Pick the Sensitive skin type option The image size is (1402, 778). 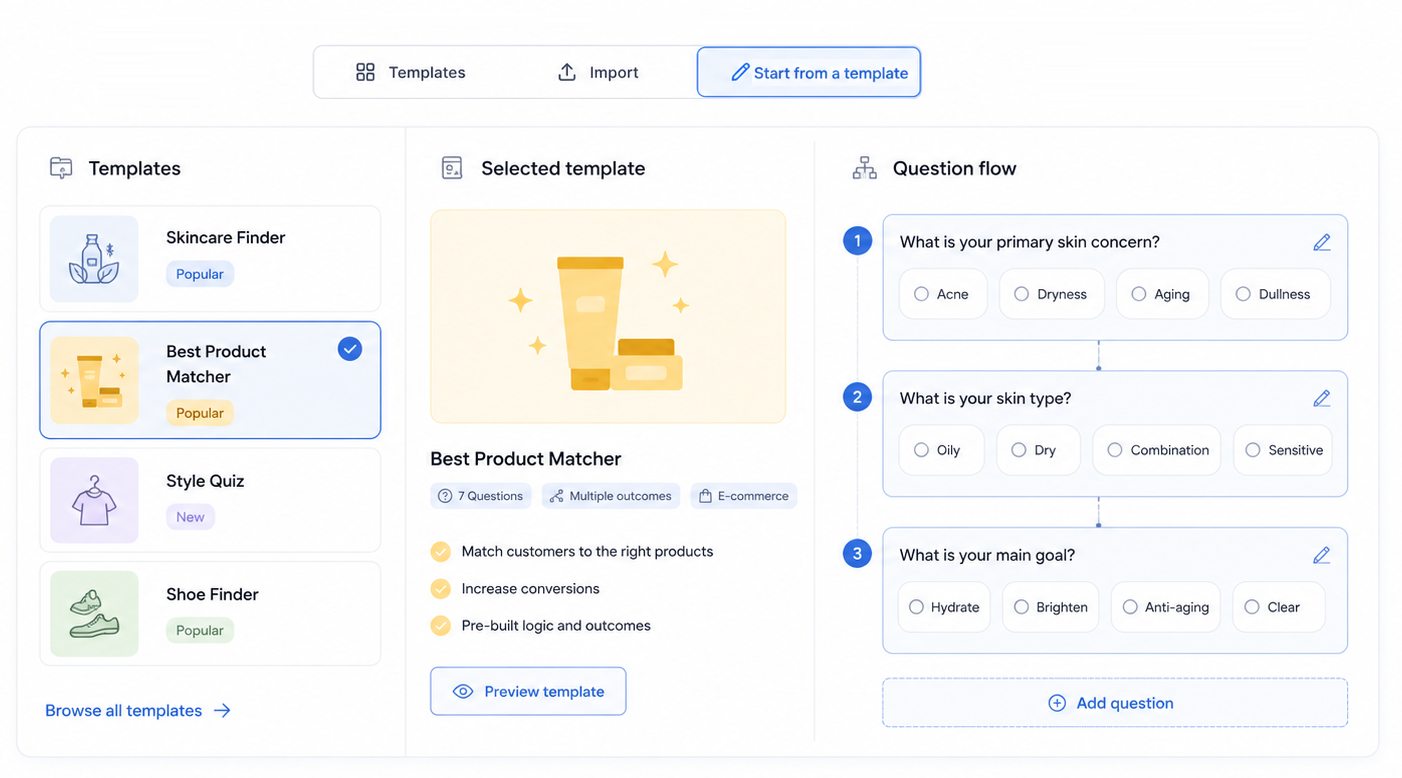[1284, 450]
